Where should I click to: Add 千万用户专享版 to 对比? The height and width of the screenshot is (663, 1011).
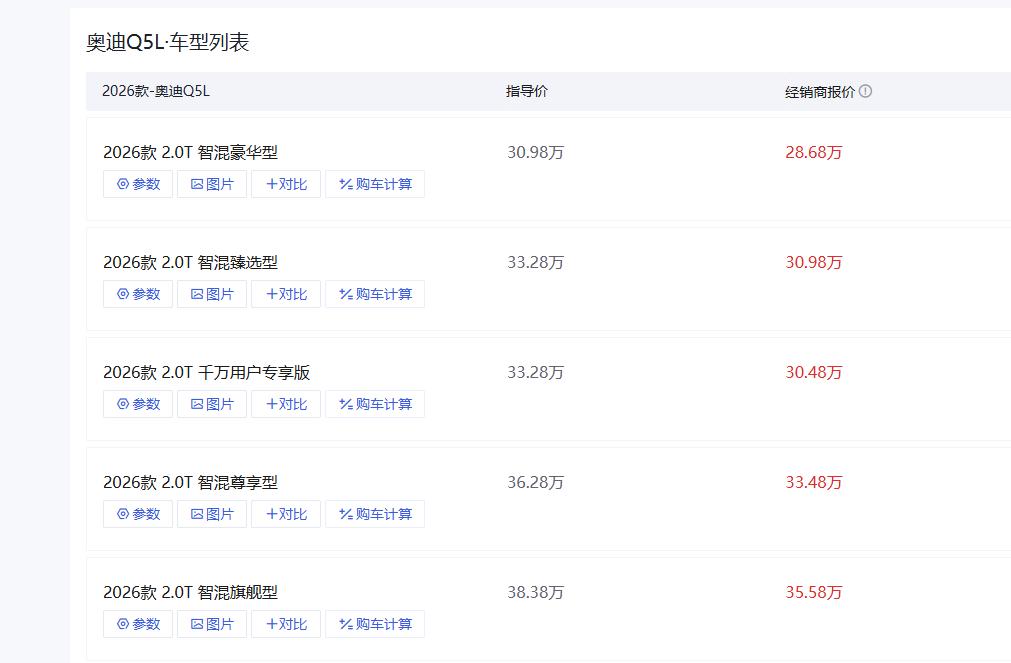(x=286, y=404)
